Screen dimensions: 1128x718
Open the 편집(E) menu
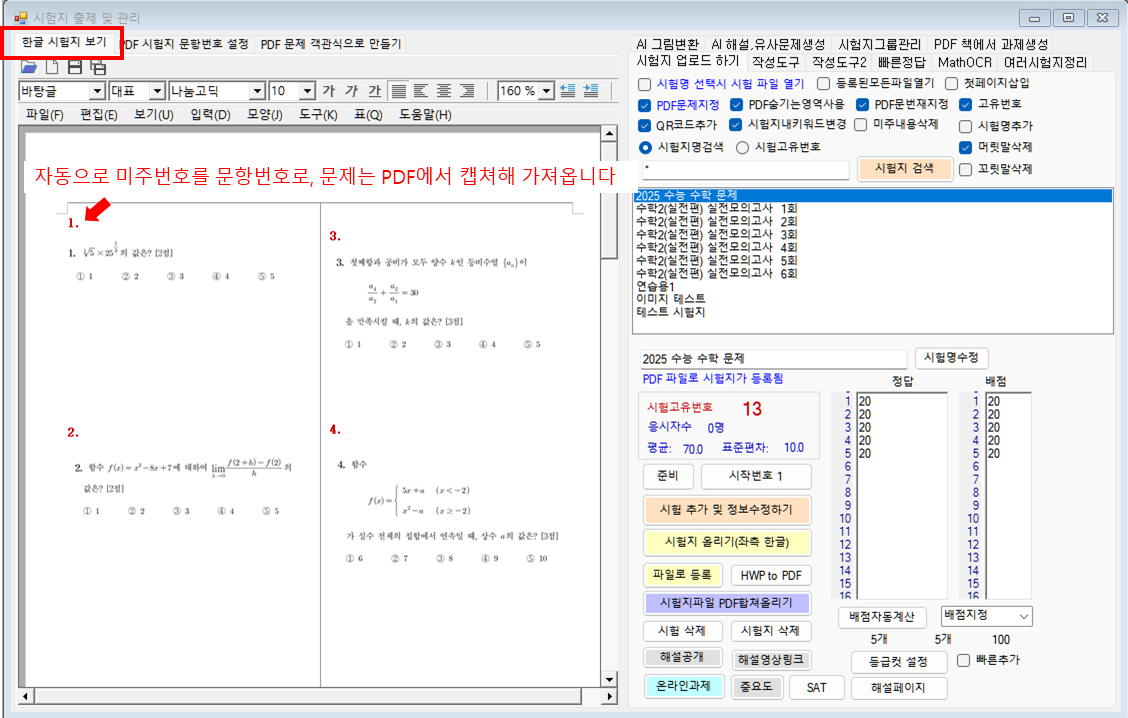pos(99,115)
